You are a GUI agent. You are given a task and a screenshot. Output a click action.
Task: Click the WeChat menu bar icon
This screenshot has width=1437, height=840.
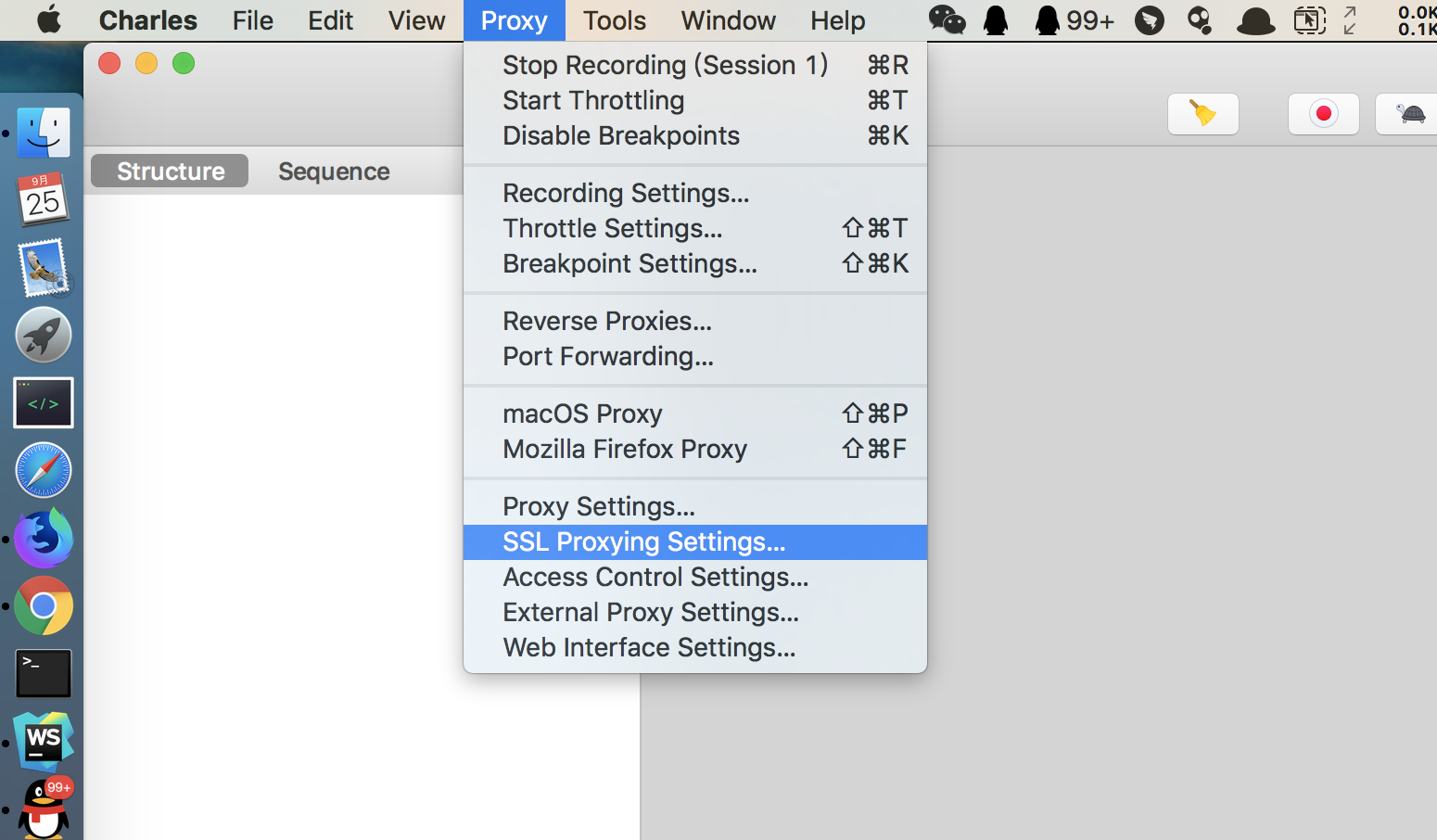tap(947, 19)
